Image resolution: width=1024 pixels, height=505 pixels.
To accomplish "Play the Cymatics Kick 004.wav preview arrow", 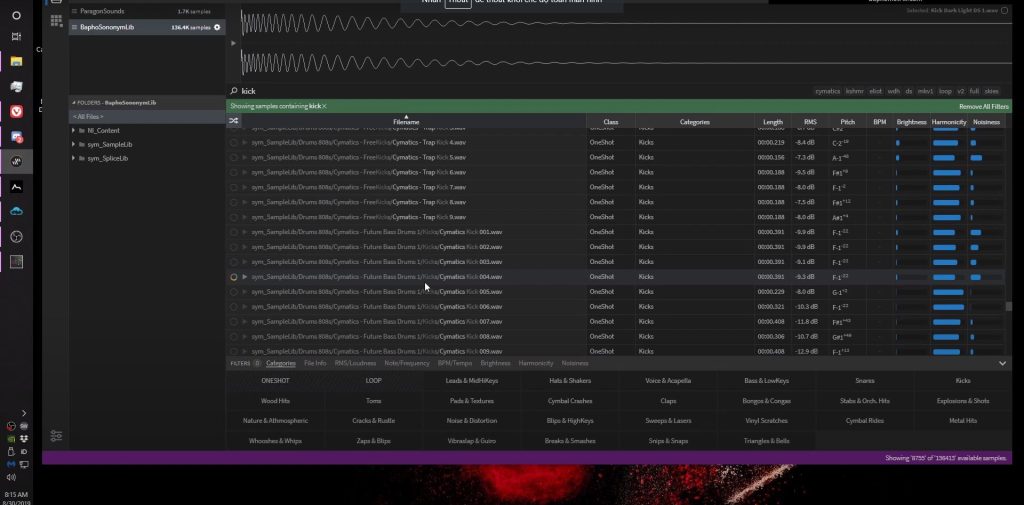I will point(245,276).
